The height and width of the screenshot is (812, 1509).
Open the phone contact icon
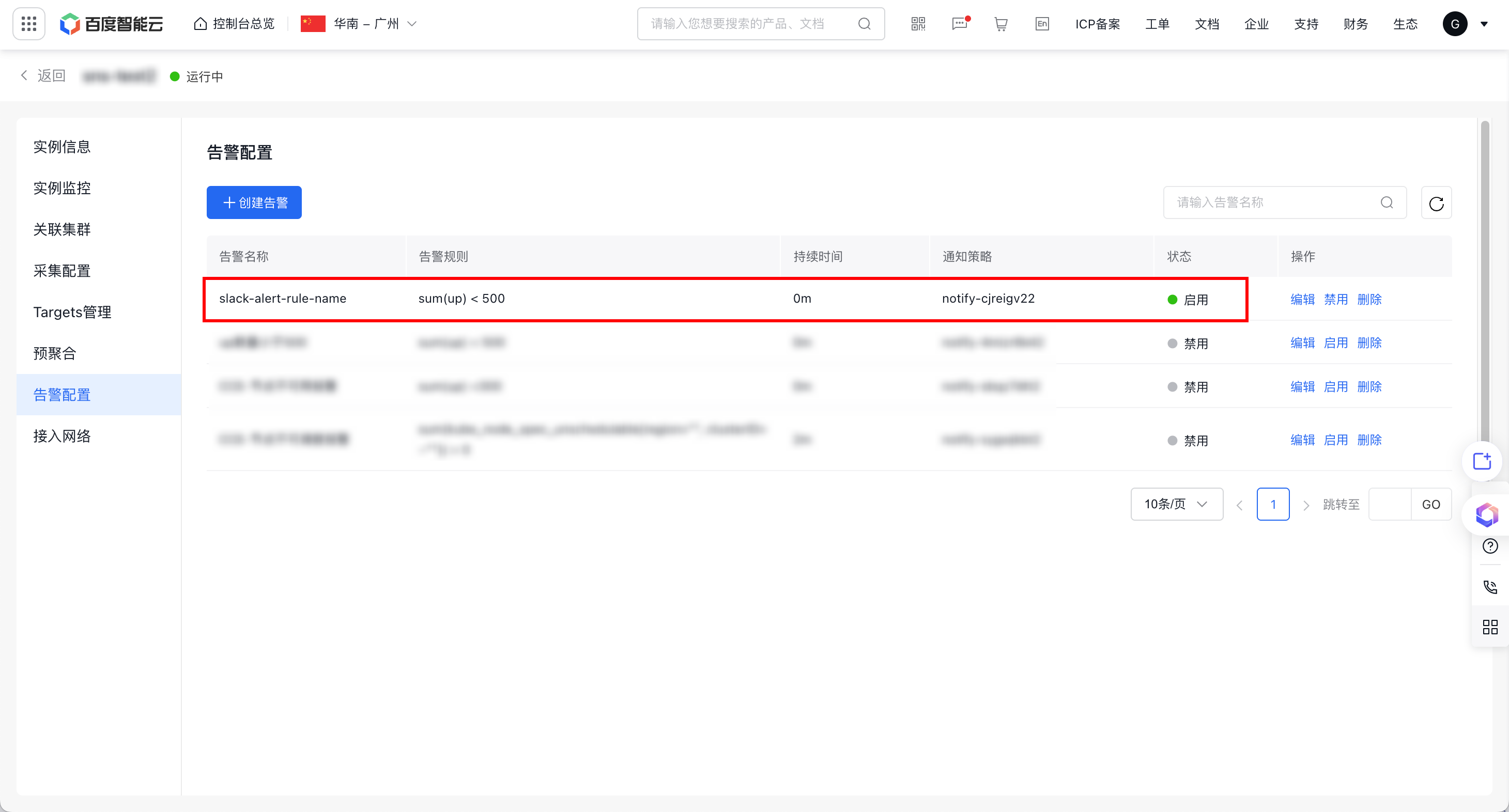(1490, 587)
